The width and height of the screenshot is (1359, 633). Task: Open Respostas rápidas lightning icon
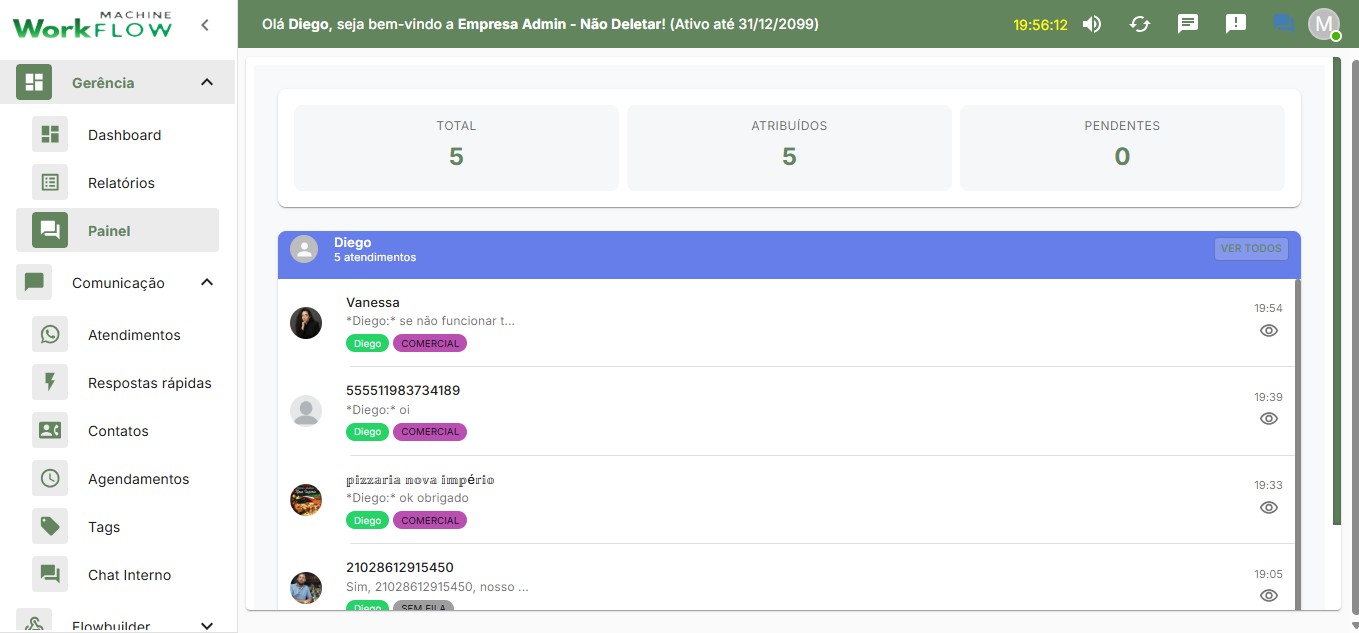point(50,383)
